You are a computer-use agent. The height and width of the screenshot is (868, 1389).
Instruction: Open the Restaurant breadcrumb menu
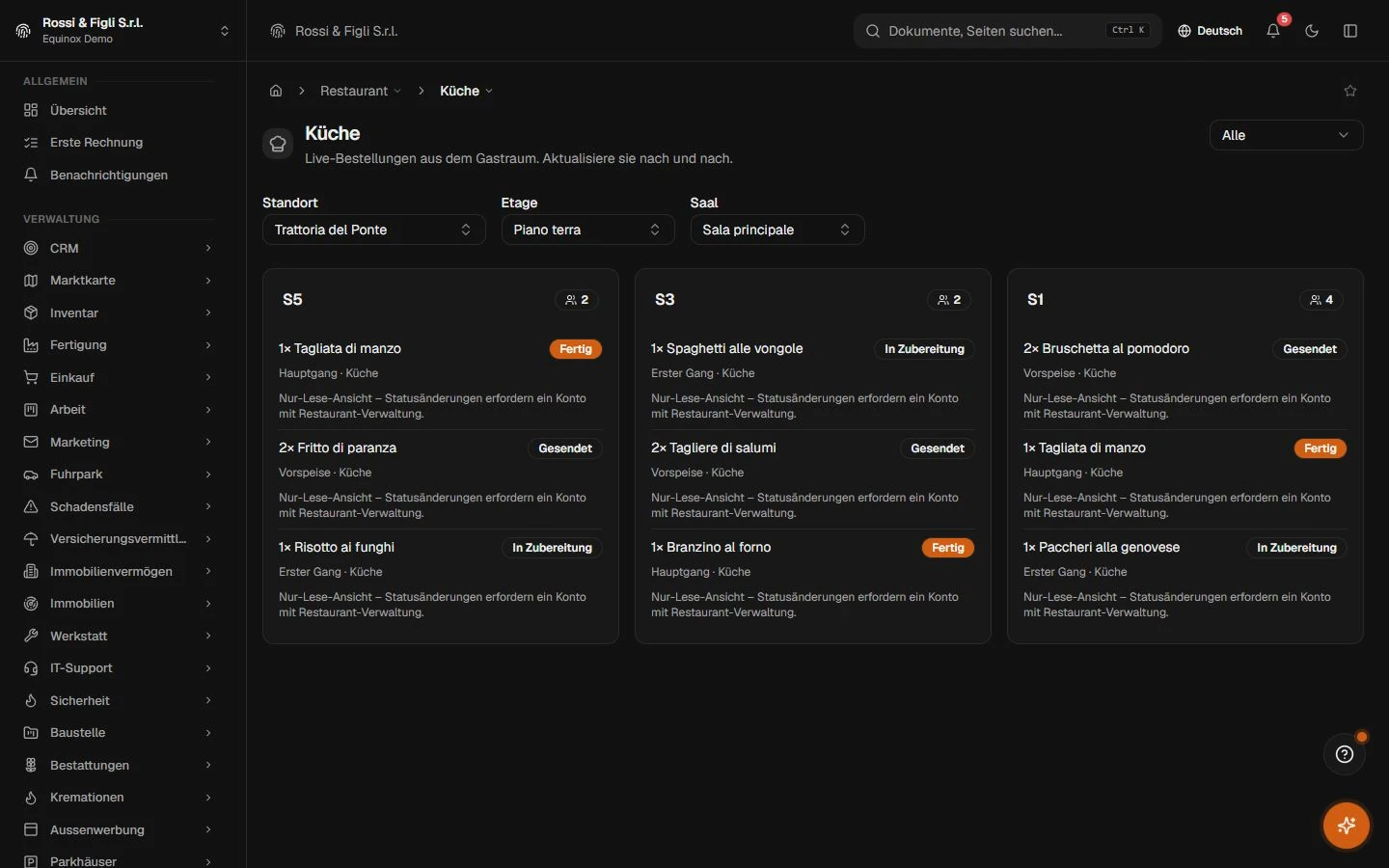pos(361,91)
